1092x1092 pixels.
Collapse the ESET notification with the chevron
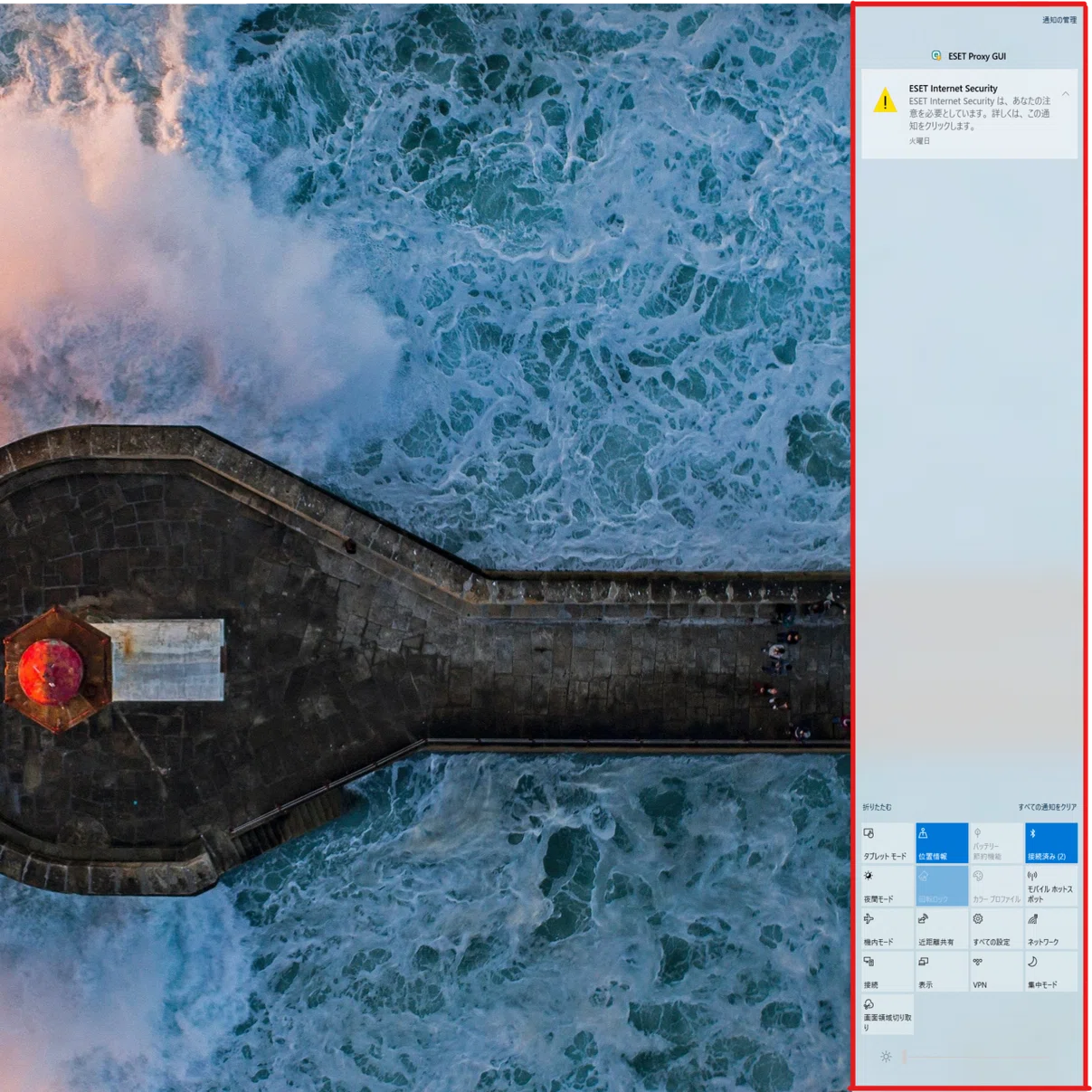tap(1066, 93)
